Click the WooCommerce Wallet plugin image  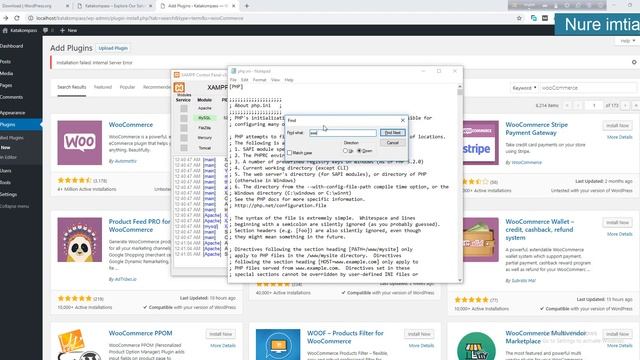[x=480, y=240]
